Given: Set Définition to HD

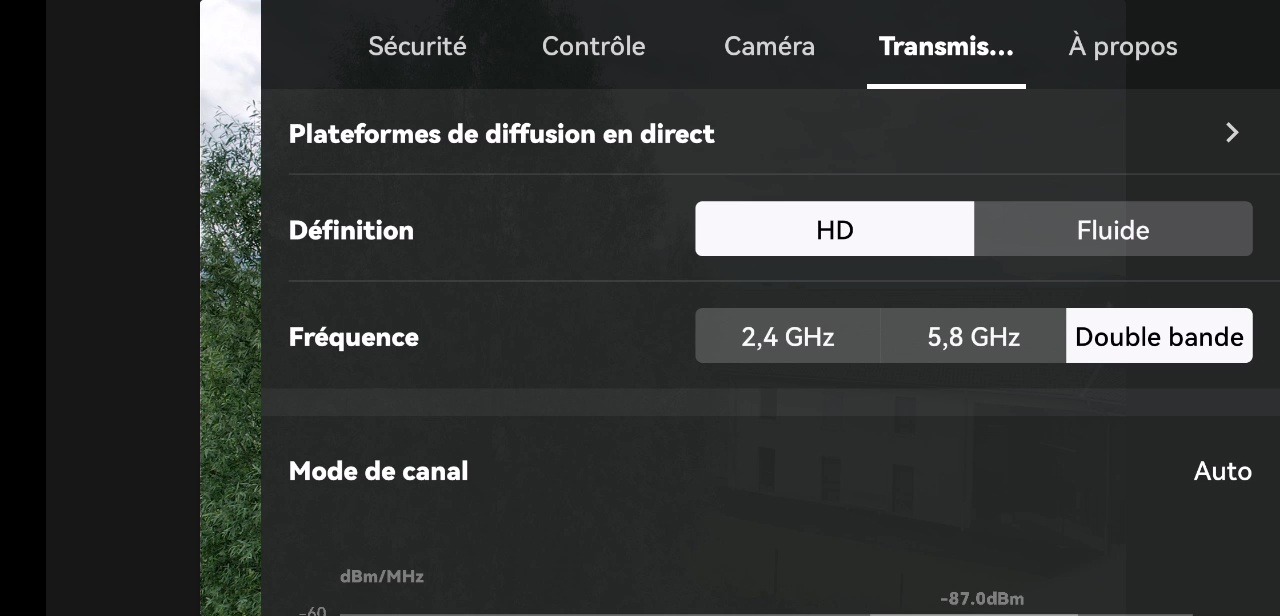Looking at the screenshot, I should (x=835, y=229).
